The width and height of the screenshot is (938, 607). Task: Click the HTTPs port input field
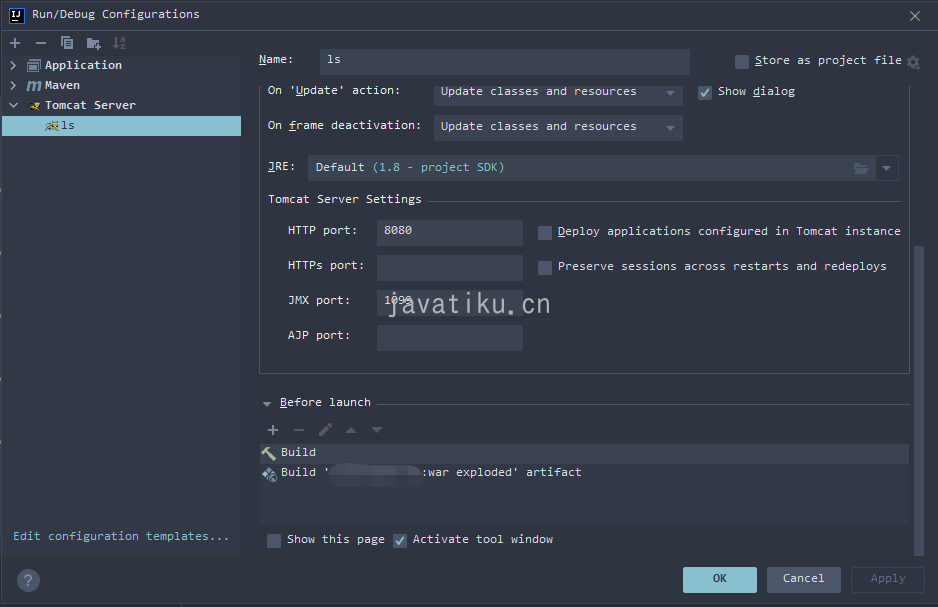point(450,267)
